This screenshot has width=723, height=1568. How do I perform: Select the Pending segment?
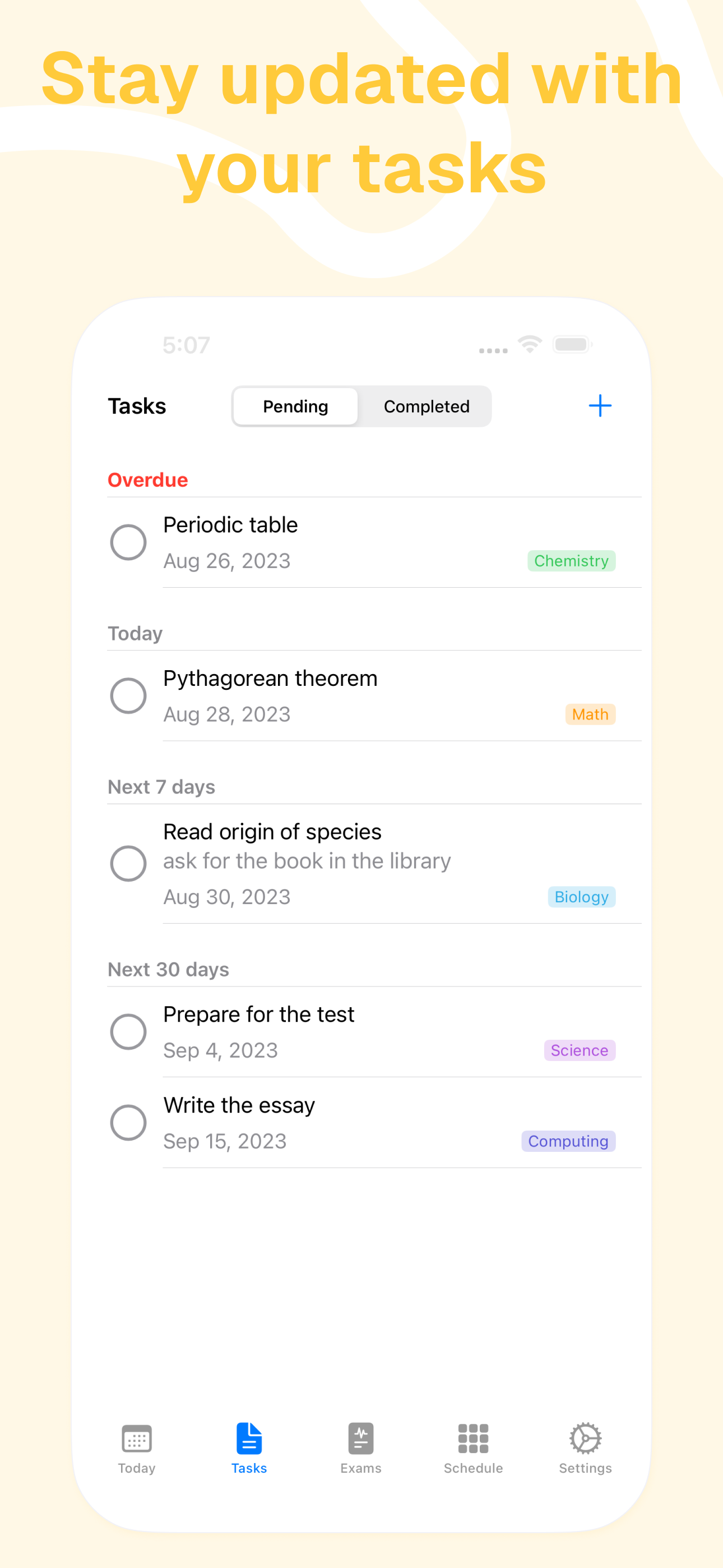296,406
